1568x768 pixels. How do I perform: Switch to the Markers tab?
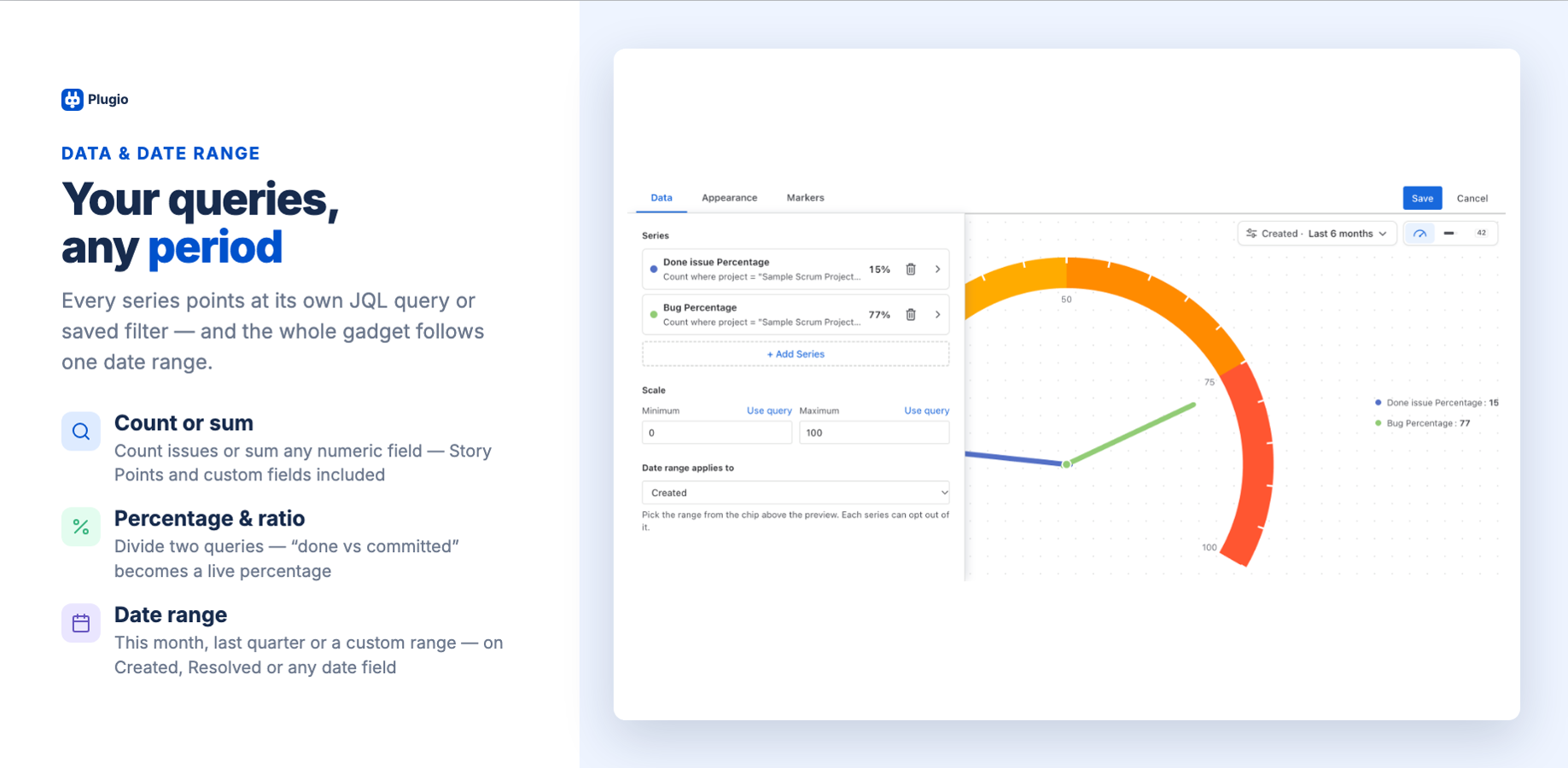click(805, 198)
